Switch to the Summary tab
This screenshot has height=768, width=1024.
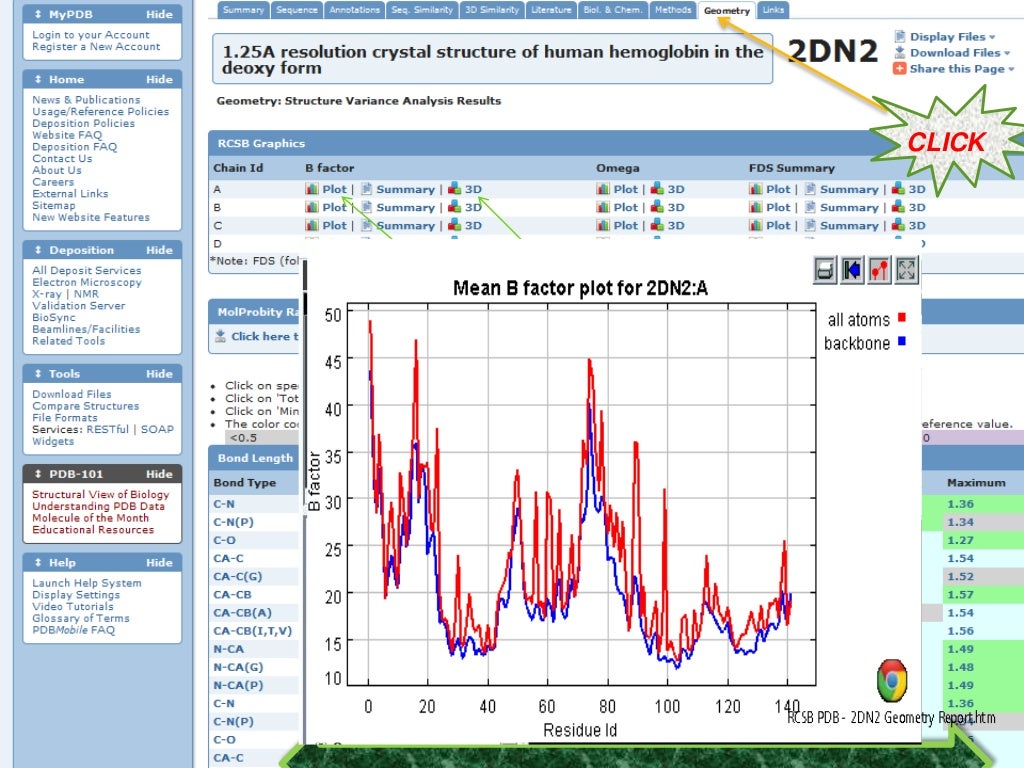pos(243,10)
